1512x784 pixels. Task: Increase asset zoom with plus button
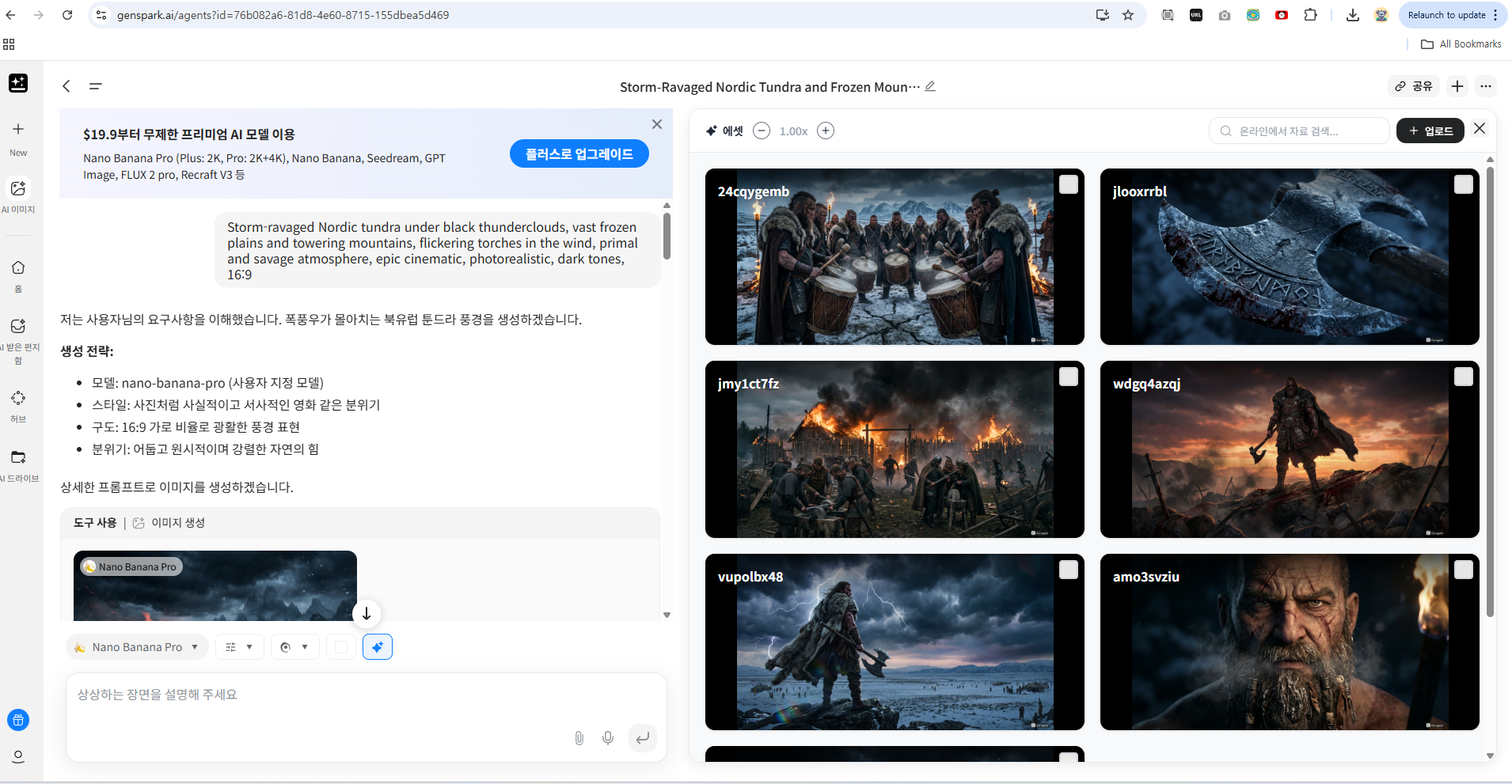click(826, 131)
